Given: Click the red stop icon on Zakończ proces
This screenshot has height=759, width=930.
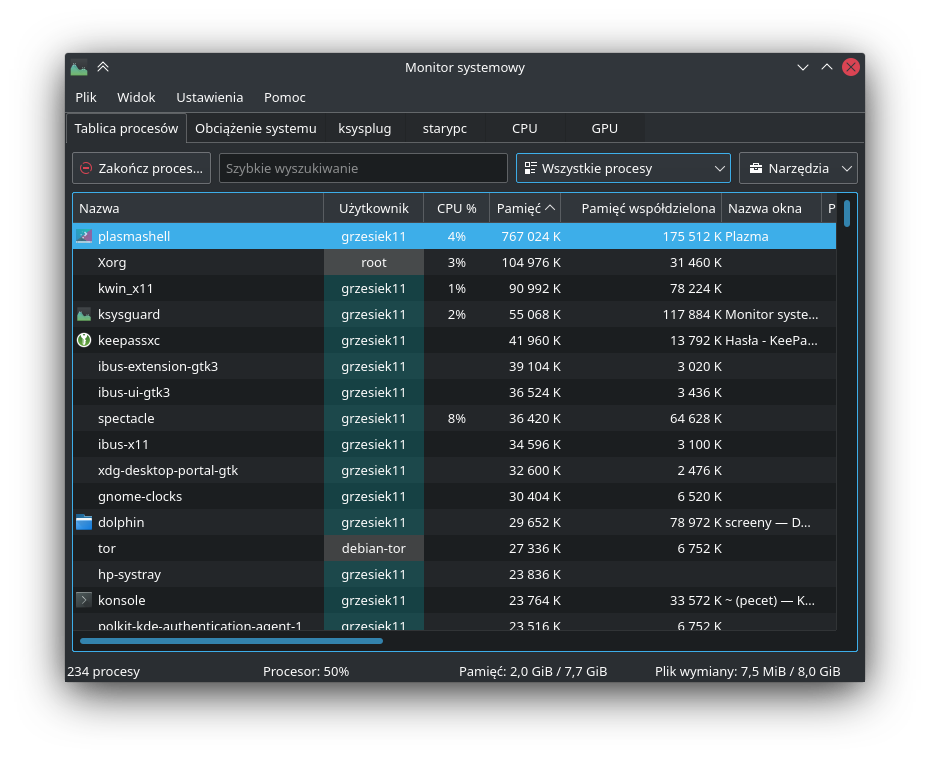Looking at the screenshot, I should tap(86, 169).
